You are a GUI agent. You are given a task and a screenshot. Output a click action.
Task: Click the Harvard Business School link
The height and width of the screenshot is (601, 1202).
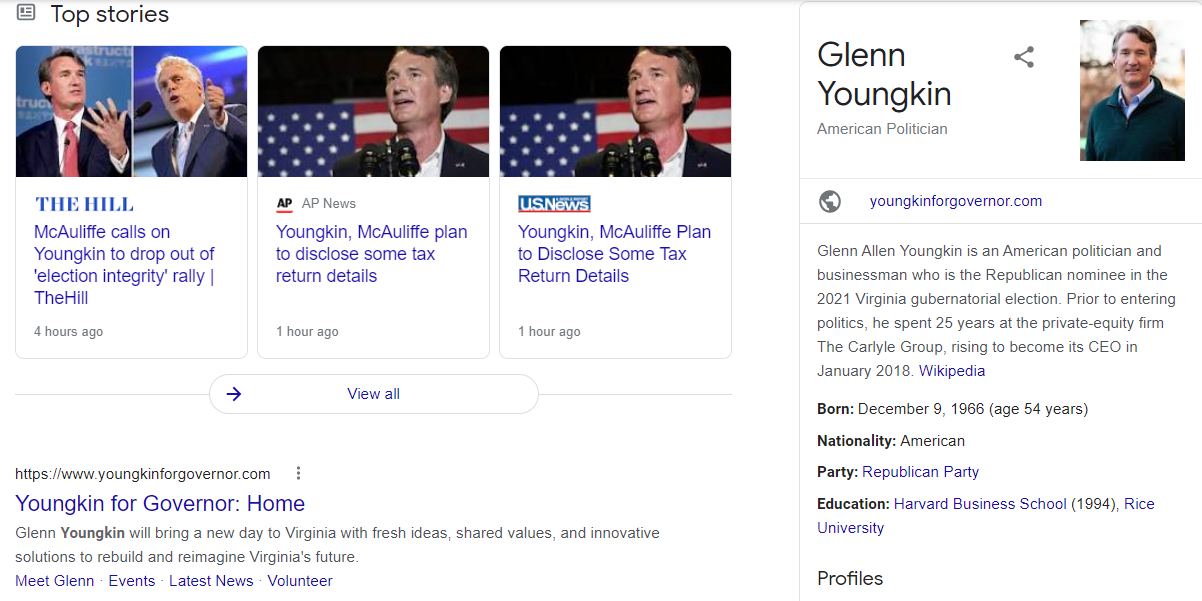[980, 504]
